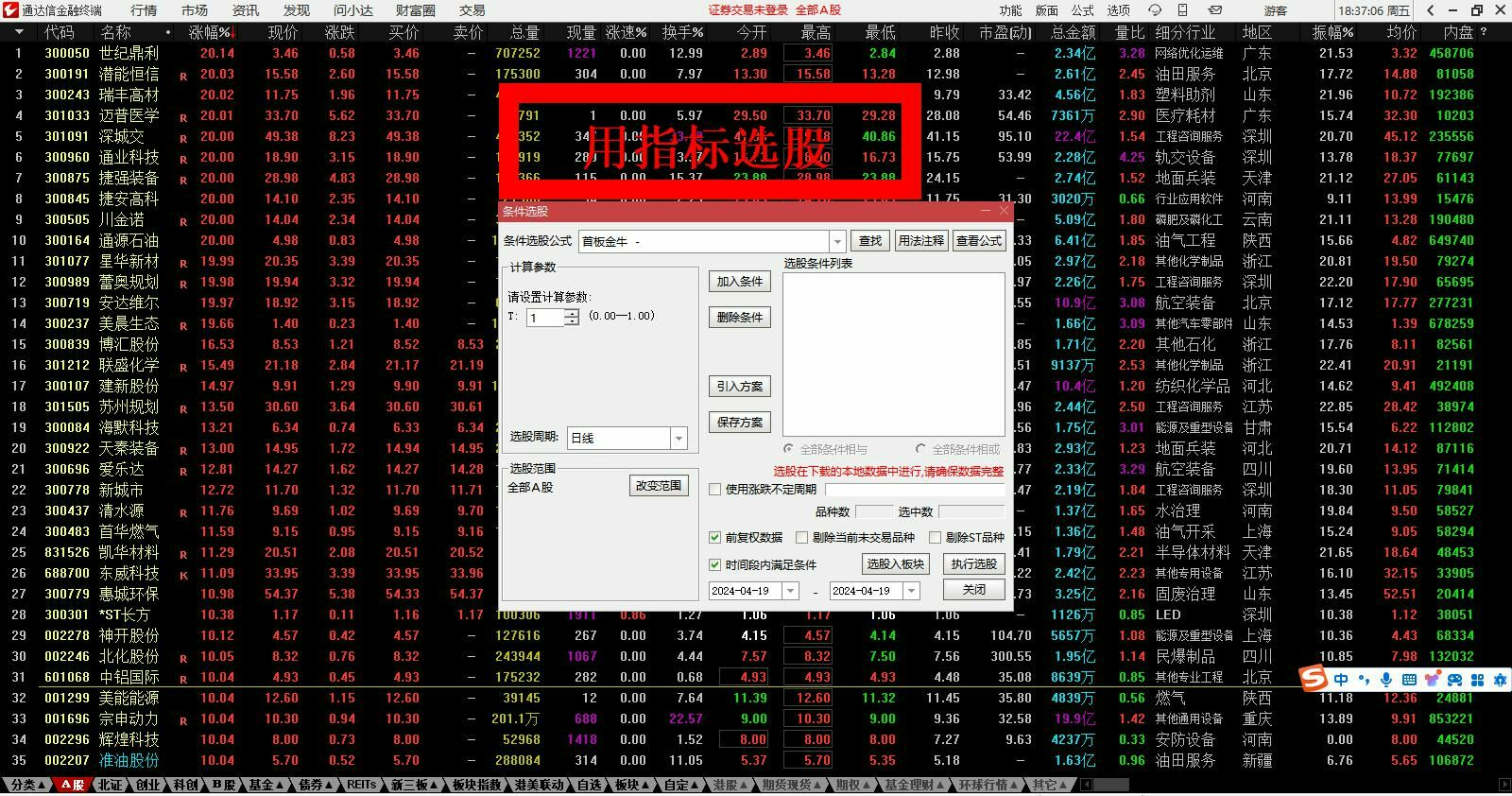Open 行情 menu in top bar

[x=144, y=10]
